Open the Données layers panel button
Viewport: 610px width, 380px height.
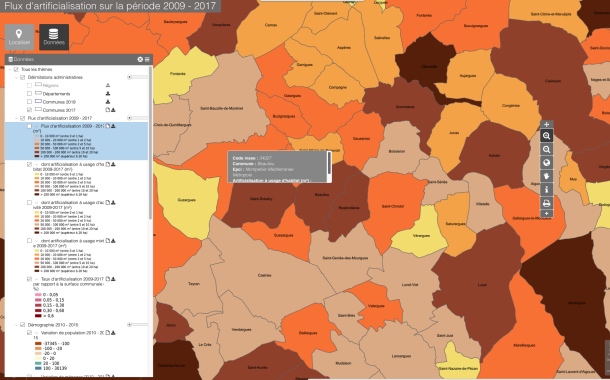54,37
